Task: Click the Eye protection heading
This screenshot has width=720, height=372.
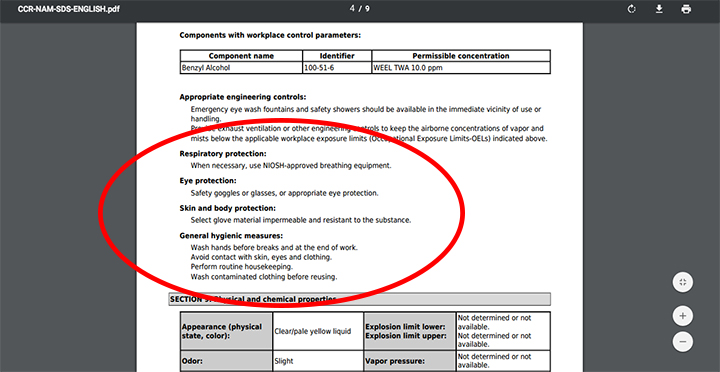Action: [x=208, y=181]
